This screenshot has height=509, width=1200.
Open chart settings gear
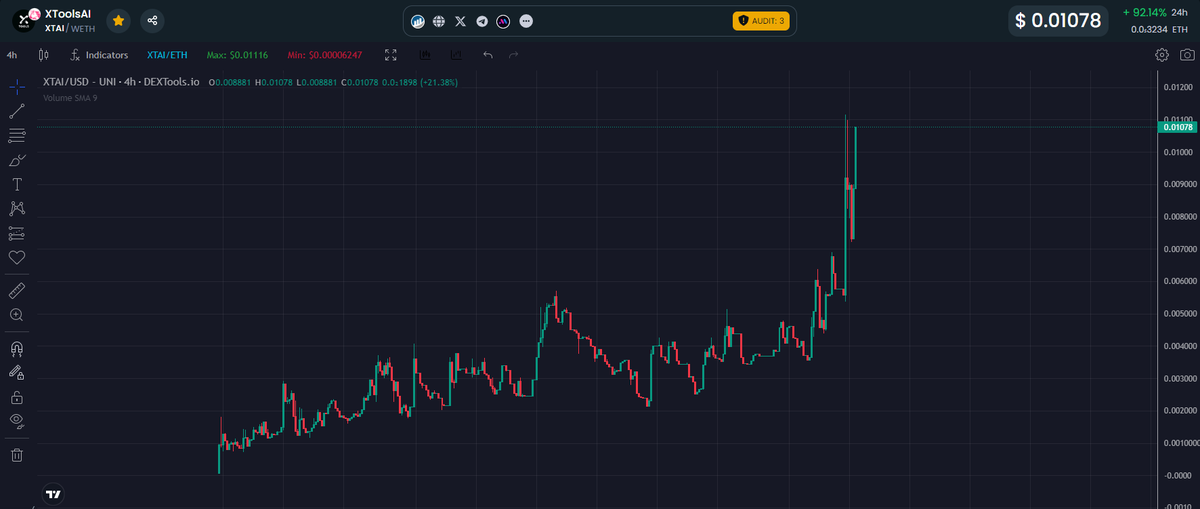point(1162,55)
